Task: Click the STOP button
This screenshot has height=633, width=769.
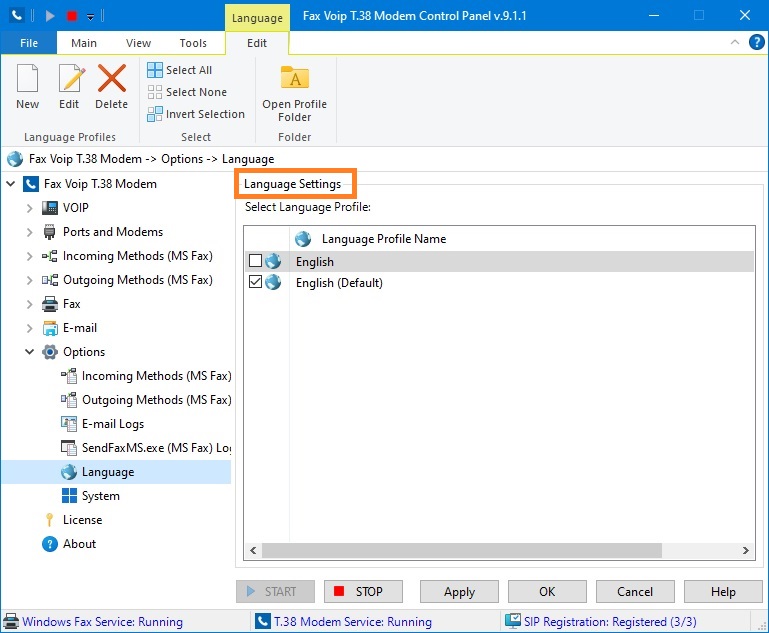Action: click(363, 592)
